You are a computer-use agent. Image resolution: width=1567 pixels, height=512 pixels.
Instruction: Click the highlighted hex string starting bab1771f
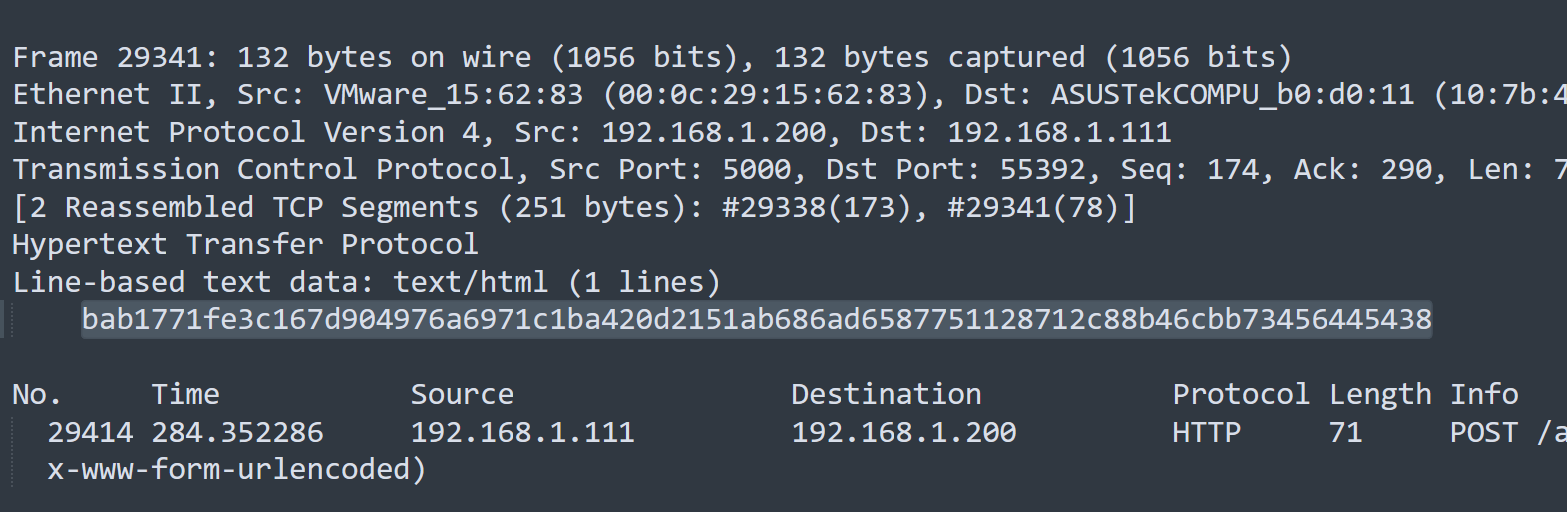(756, 320)
